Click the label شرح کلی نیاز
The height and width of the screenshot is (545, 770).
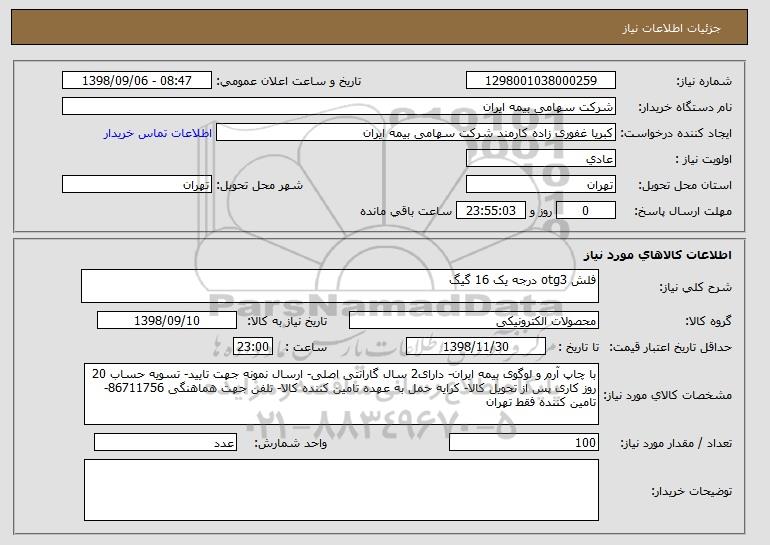coord(696,288)
